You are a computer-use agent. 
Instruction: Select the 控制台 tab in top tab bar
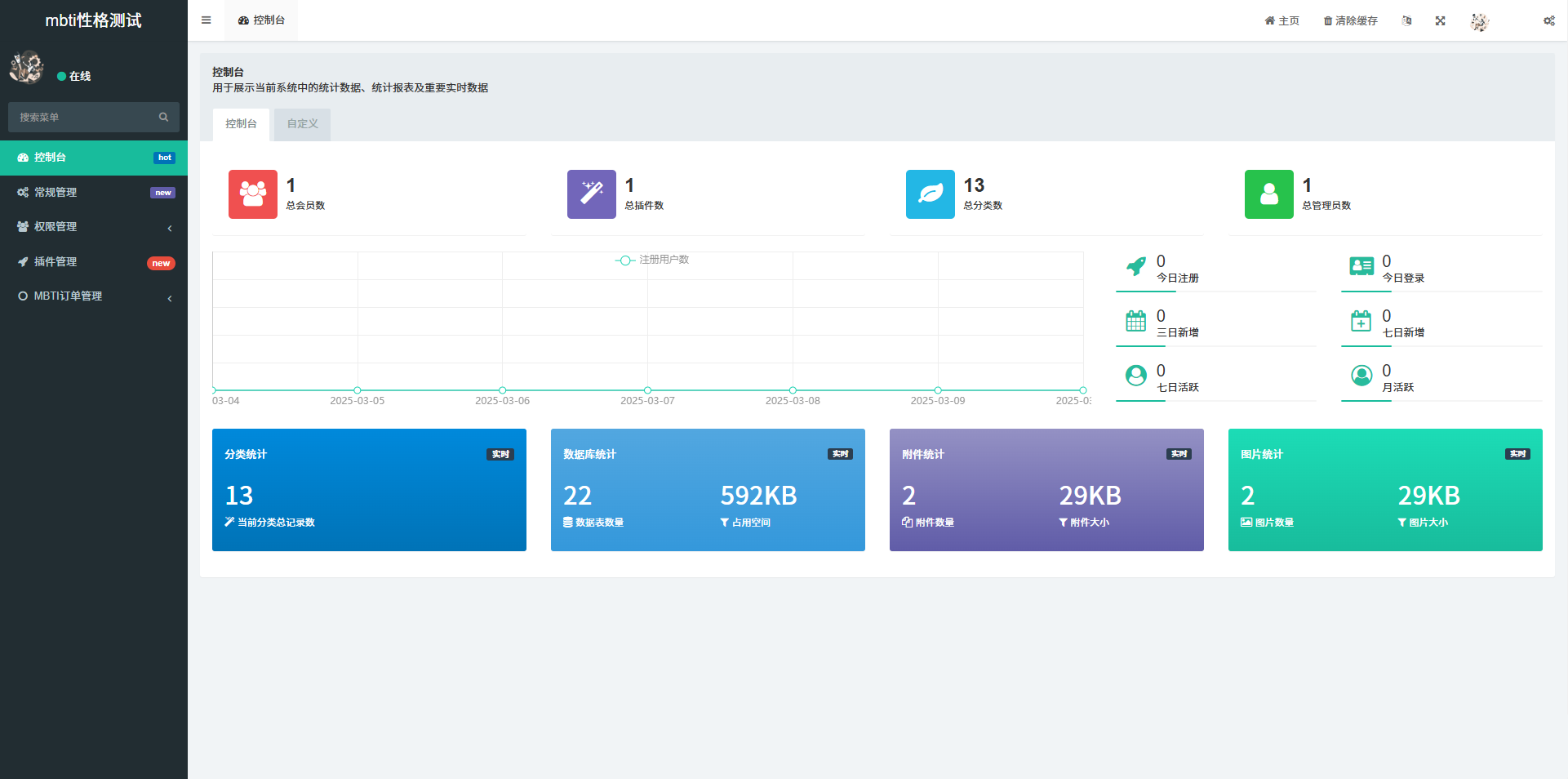pyautogui.click(x=261, y=20)
